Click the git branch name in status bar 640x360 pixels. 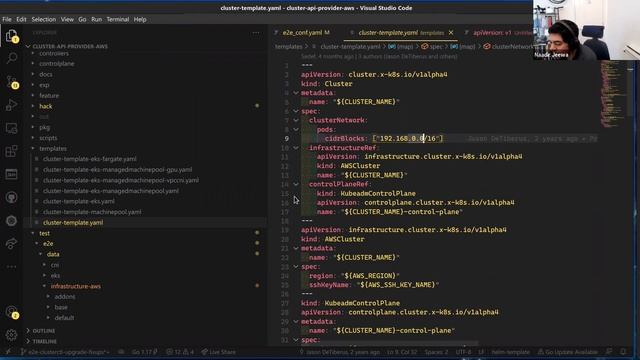click(x=65, y=352)
